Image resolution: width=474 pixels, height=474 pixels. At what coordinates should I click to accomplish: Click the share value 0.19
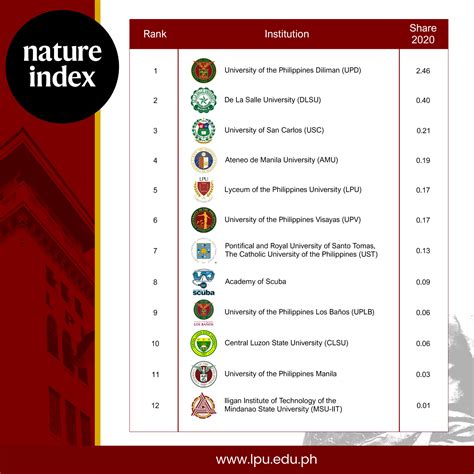(x=423, y=160)
